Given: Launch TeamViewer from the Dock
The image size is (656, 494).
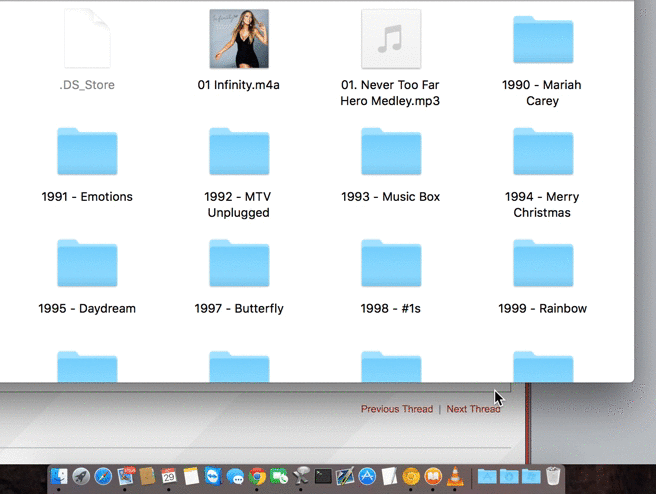Looking at the screenshot, I should 213,476.
